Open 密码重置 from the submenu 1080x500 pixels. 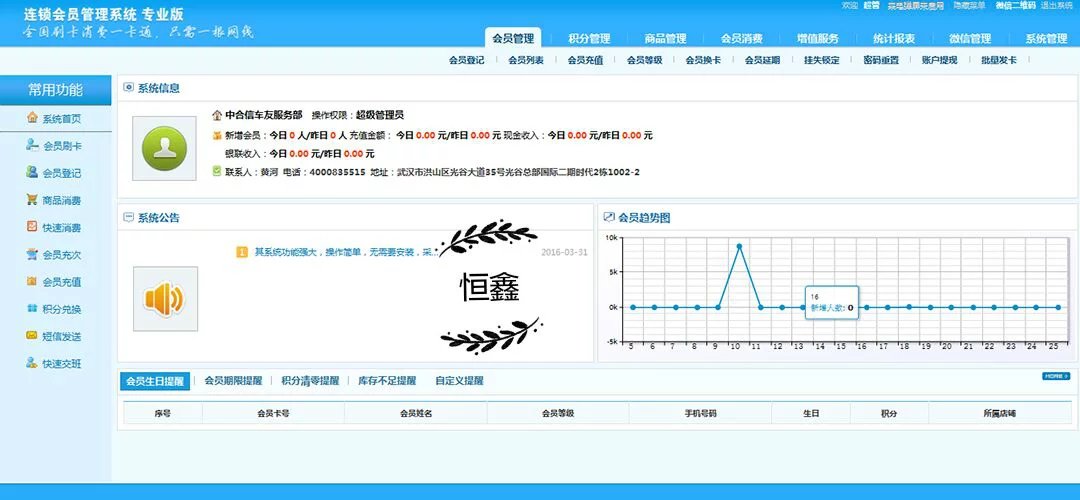tap(881, 60)
